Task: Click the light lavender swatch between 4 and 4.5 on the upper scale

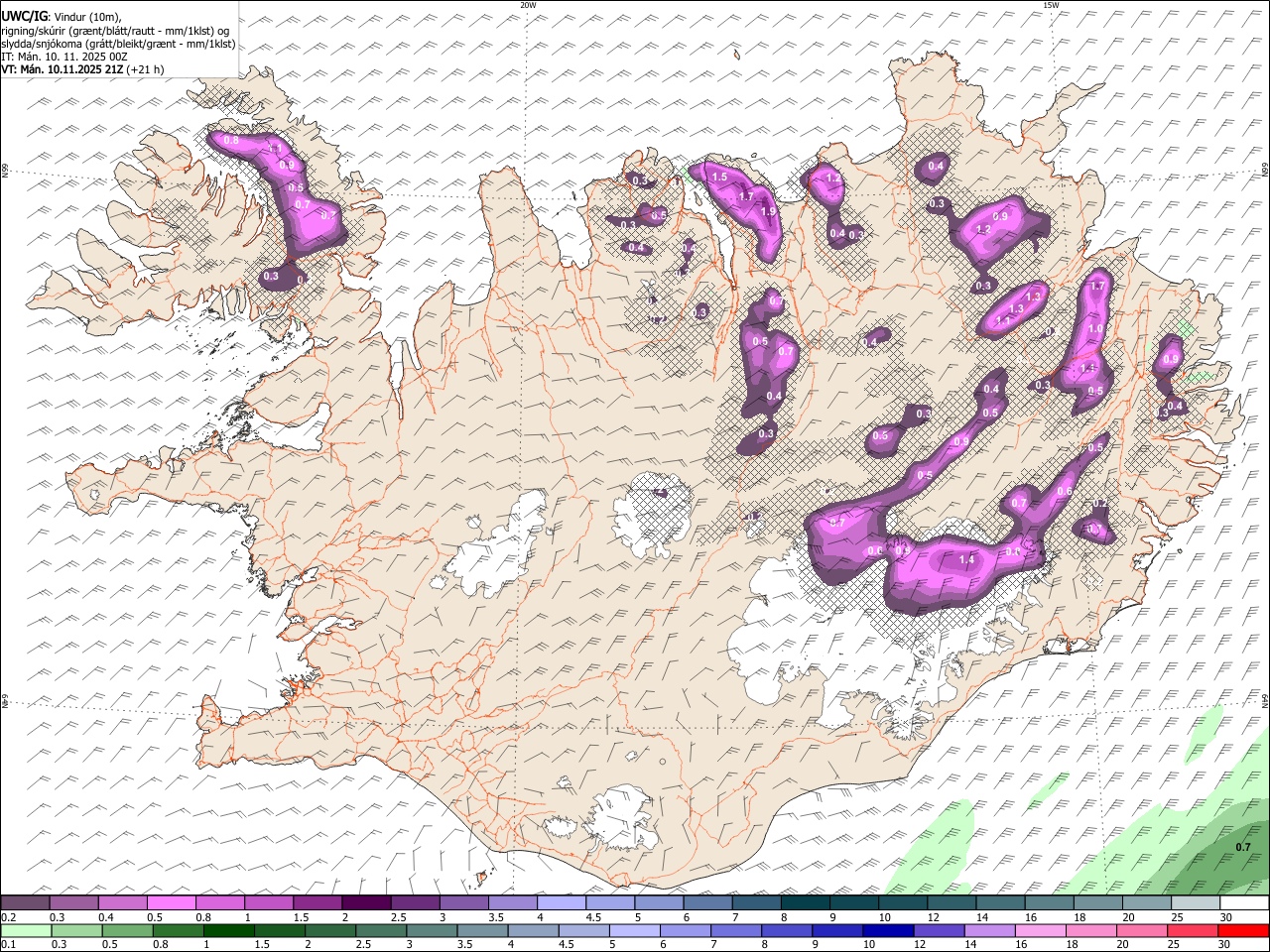Action: [562, 903]
